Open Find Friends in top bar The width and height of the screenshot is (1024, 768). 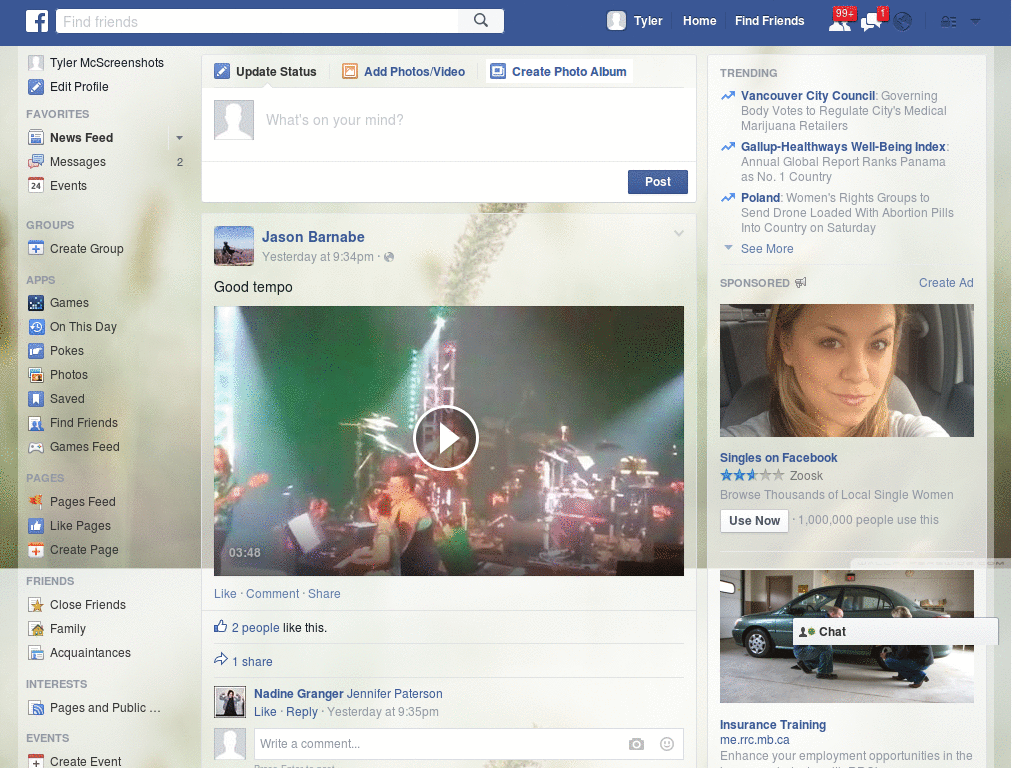[769, 21]
